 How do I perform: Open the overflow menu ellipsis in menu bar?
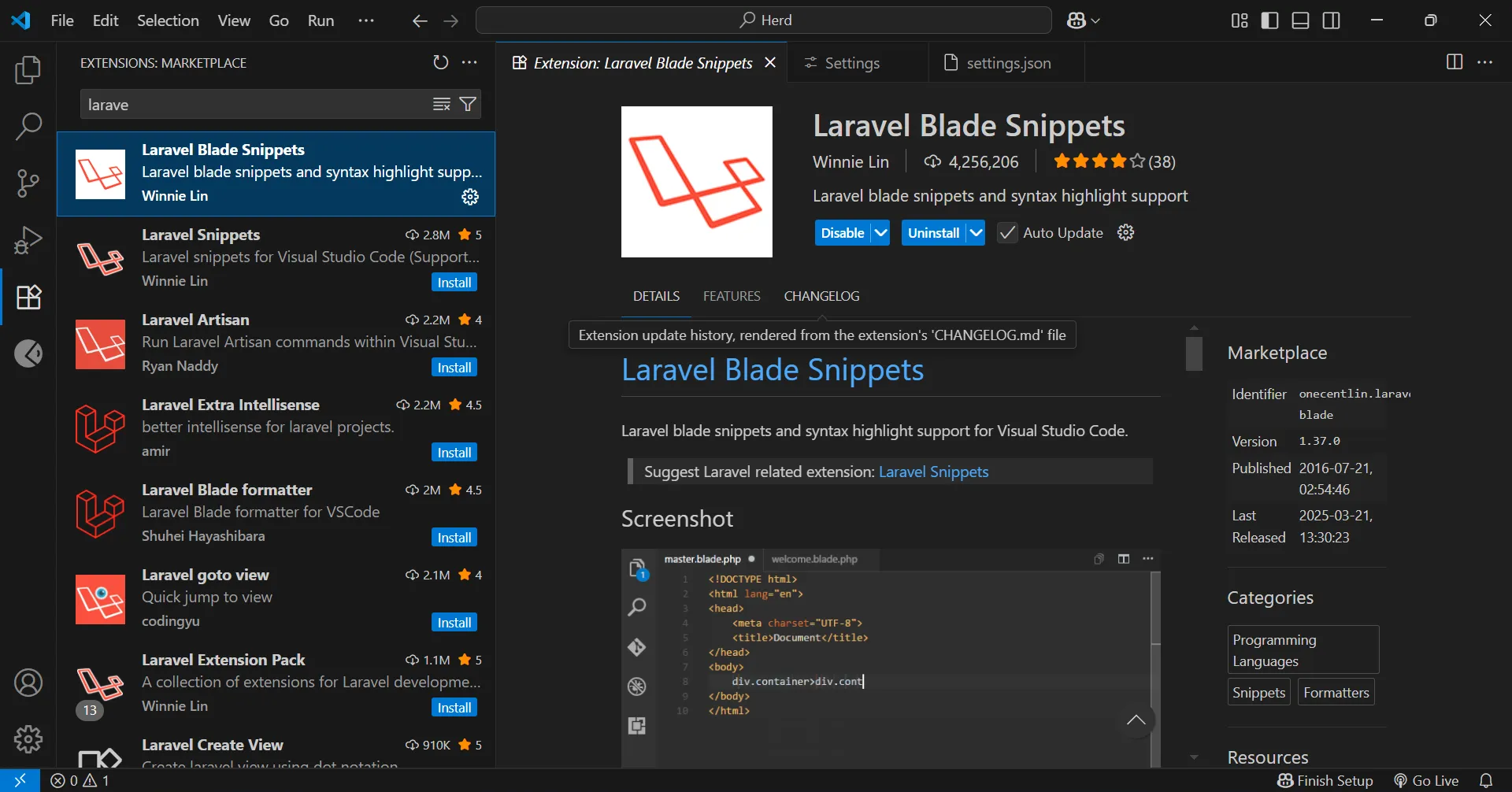[366, 20]
